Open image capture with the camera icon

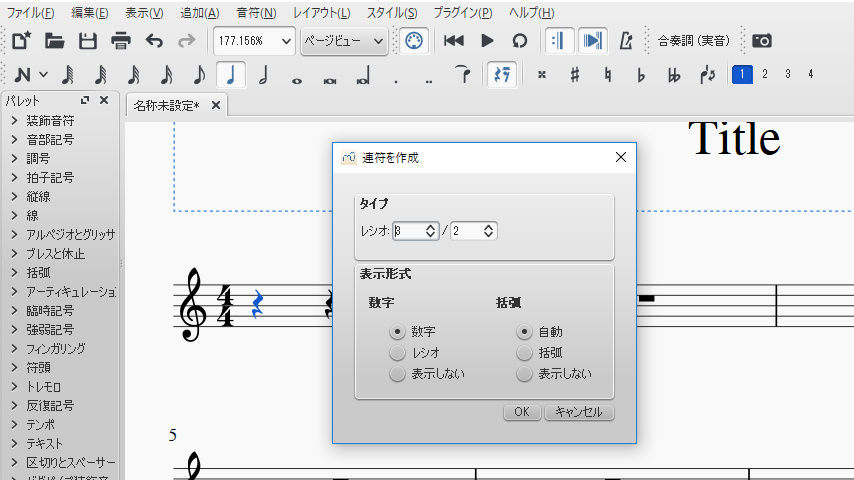(x=761, y=41)
